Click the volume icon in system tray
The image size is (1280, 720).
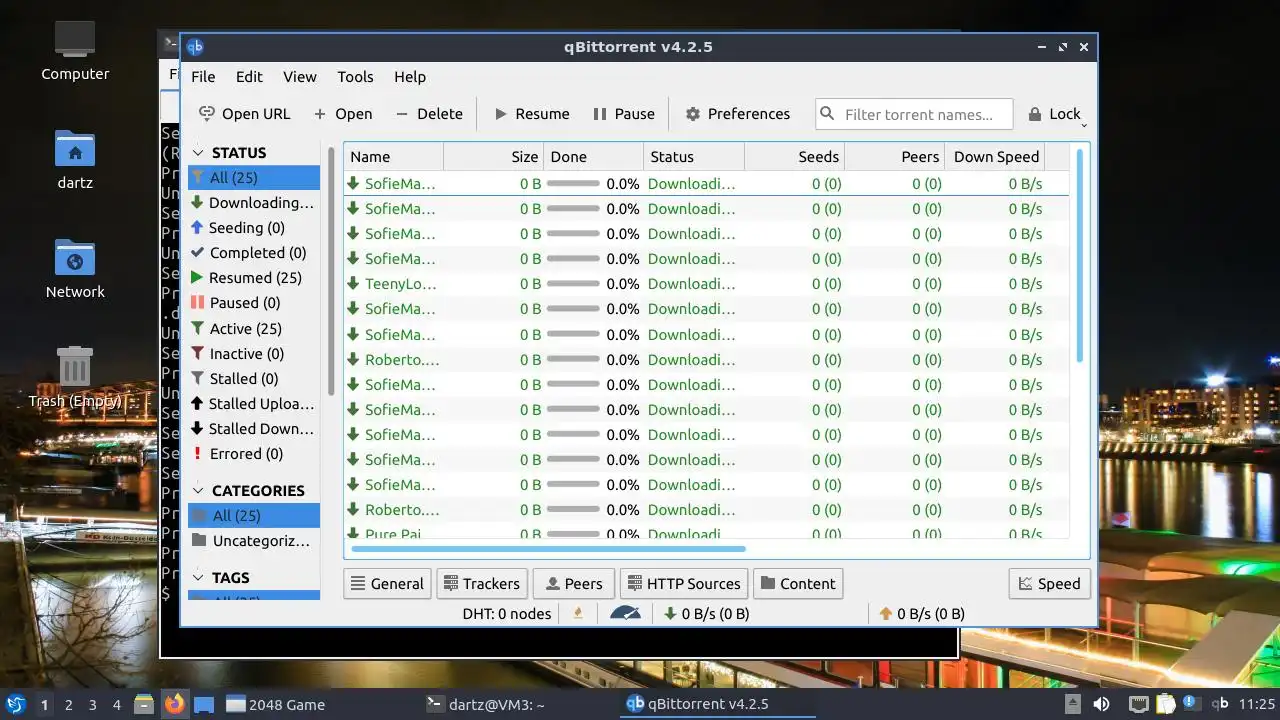tap(1101, 704)
